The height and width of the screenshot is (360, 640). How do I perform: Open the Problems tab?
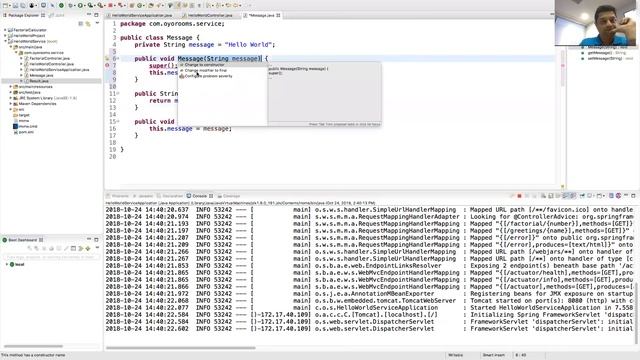[118, 196]
